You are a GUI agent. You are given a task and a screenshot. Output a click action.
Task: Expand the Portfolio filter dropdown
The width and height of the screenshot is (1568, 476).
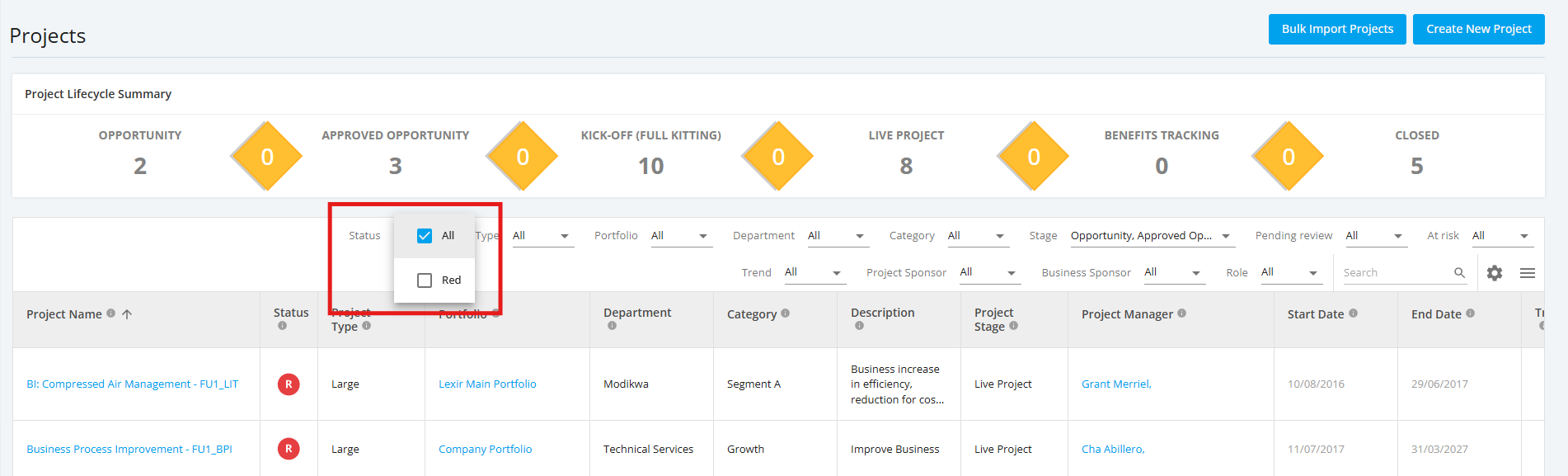[x=681, y=236]
